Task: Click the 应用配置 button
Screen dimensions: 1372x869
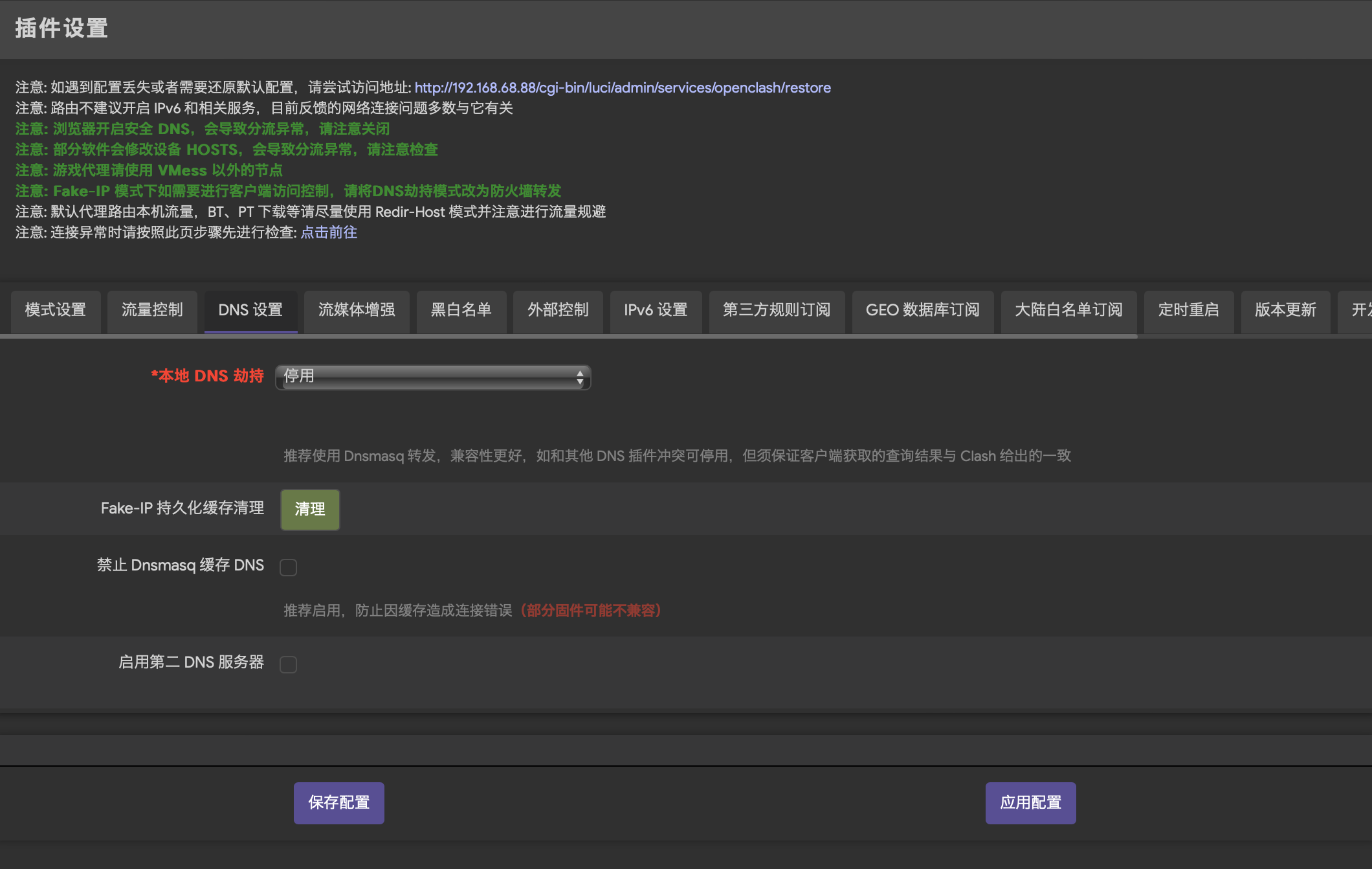Action: 1031,803
